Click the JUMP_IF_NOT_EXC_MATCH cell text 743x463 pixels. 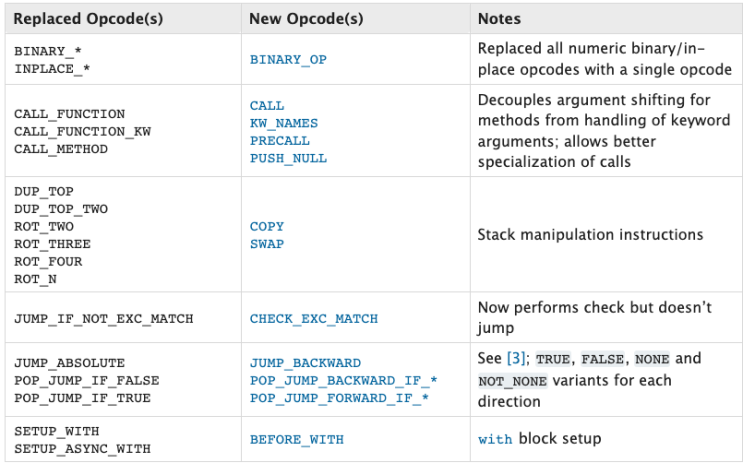(104, 318)
